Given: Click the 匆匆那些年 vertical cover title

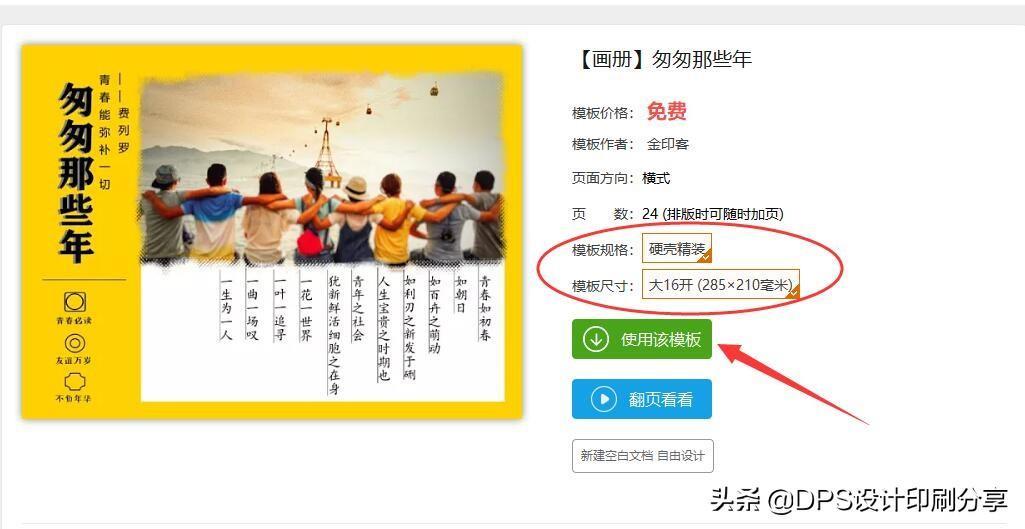Looking at the screenshot, I should click(x=76, y=173).
